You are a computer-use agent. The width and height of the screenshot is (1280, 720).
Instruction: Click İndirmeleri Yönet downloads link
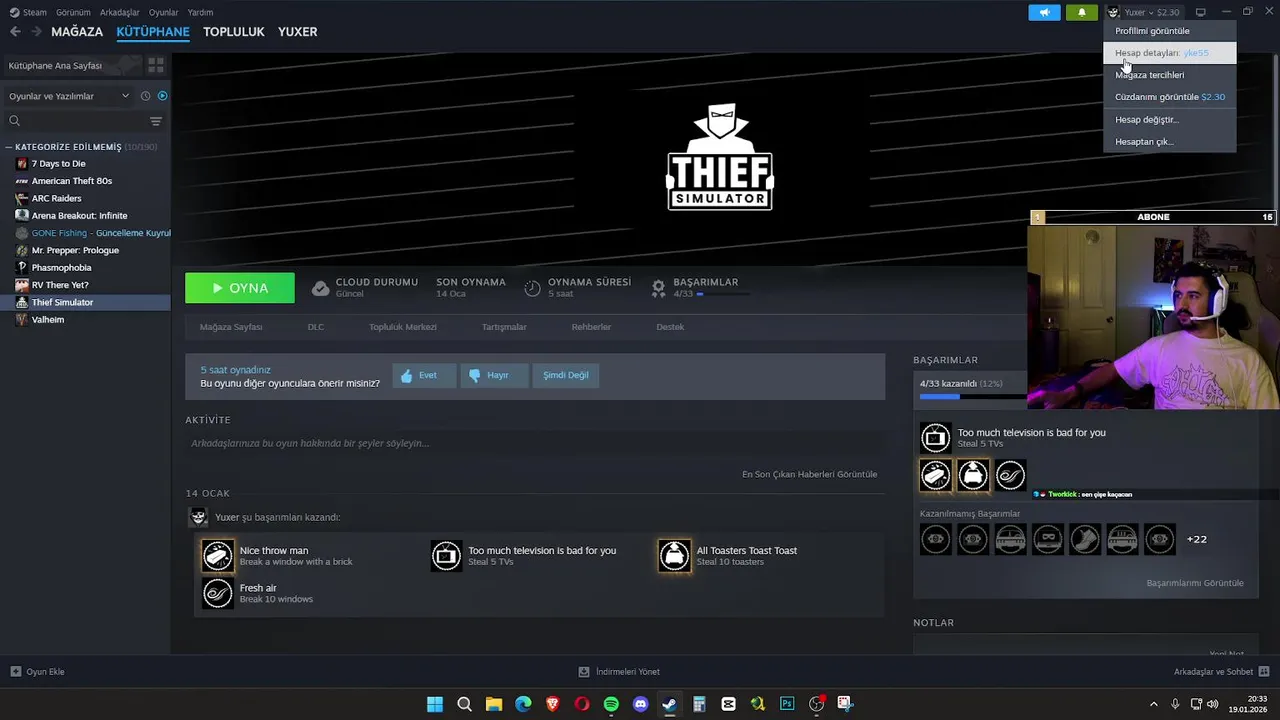point(619,672)
